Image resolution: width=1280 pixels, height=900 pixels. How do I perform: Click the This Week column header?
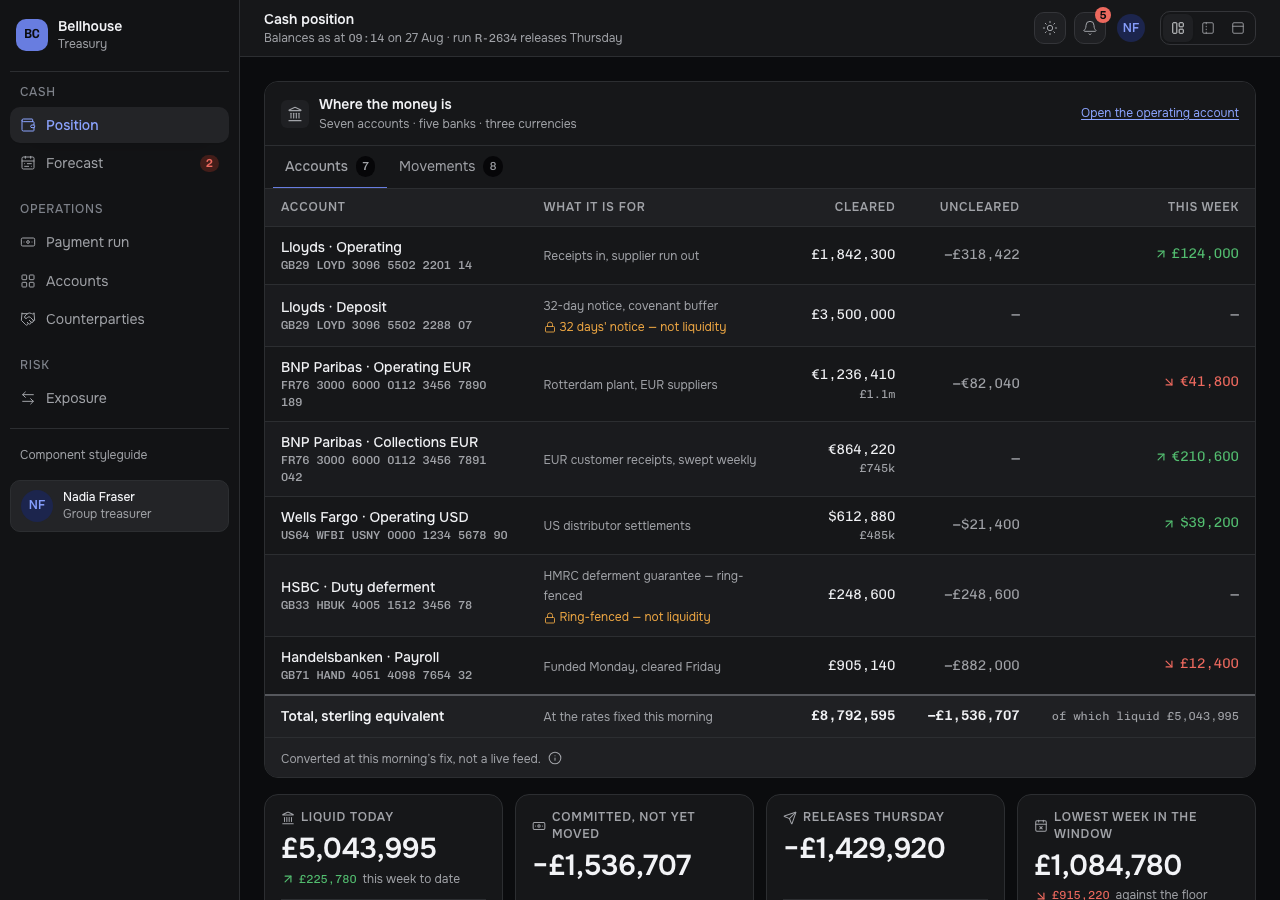(x=1203, y=207)
